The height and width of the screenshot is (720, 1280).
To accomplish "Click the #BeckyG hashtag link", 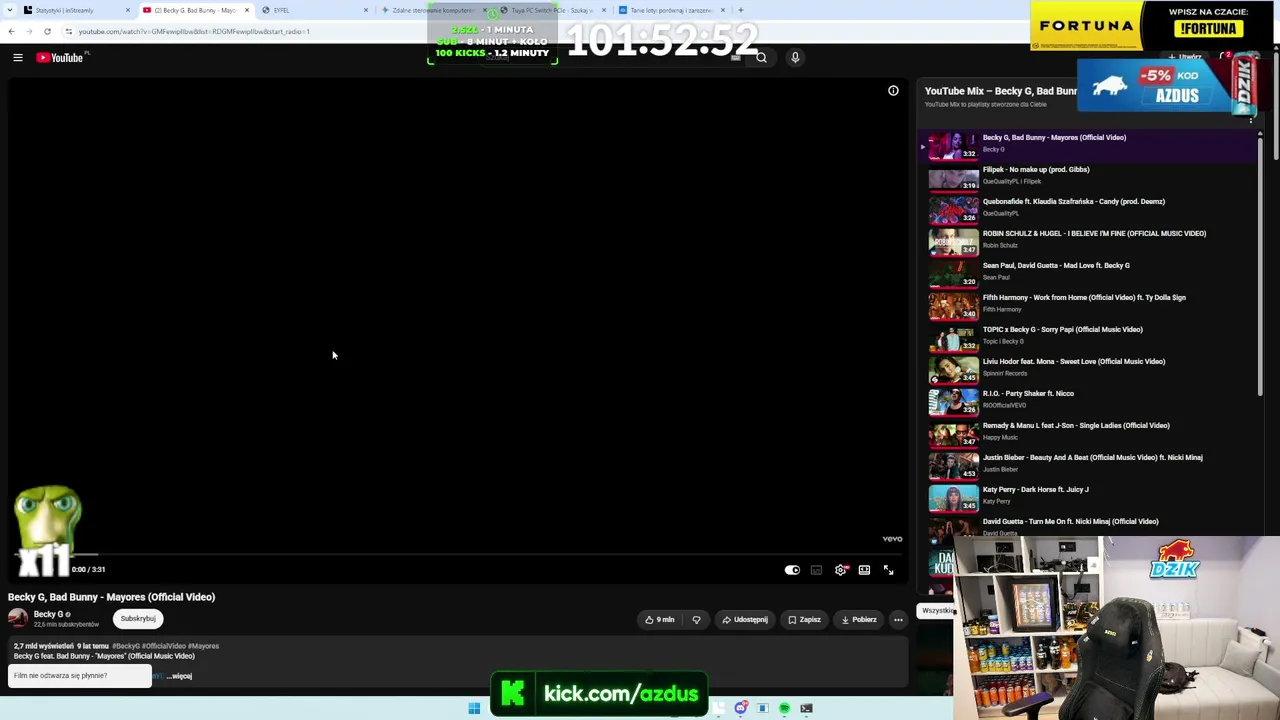I will click(x=126, y=646).
